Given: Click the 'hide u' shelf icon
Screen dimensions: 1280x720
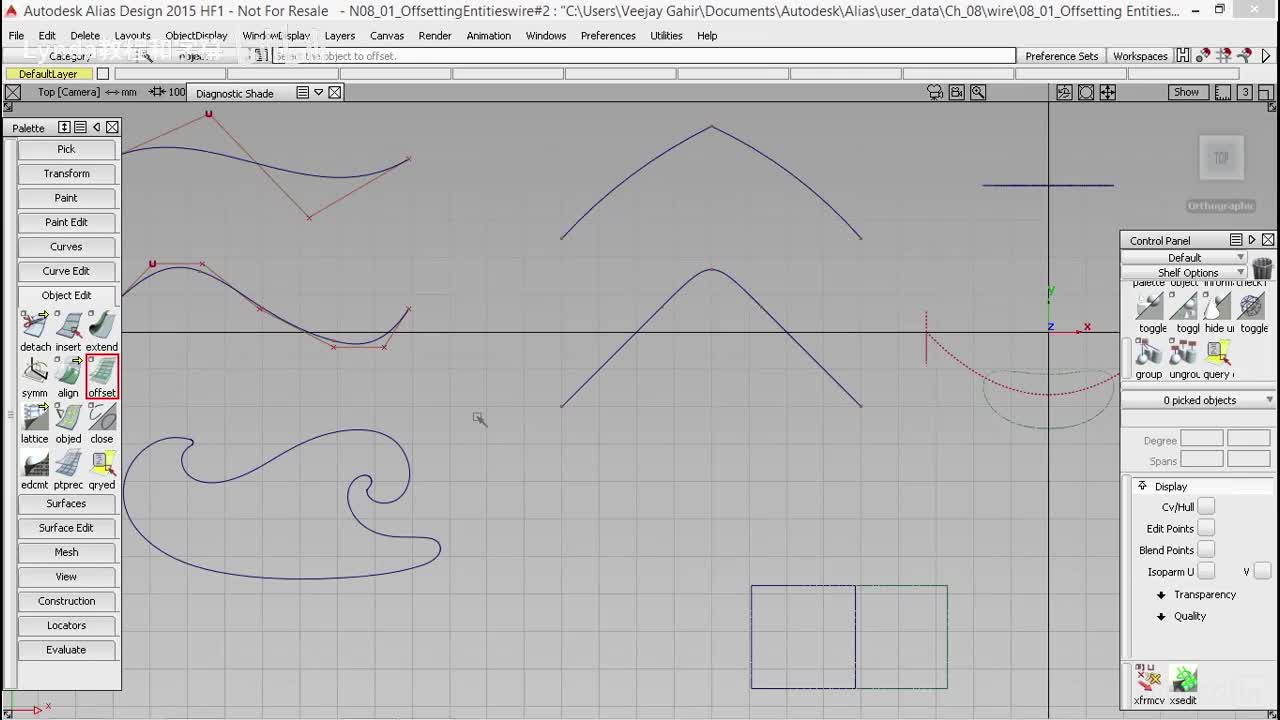Looking at the screenshot, I should tap(1218, 306).
